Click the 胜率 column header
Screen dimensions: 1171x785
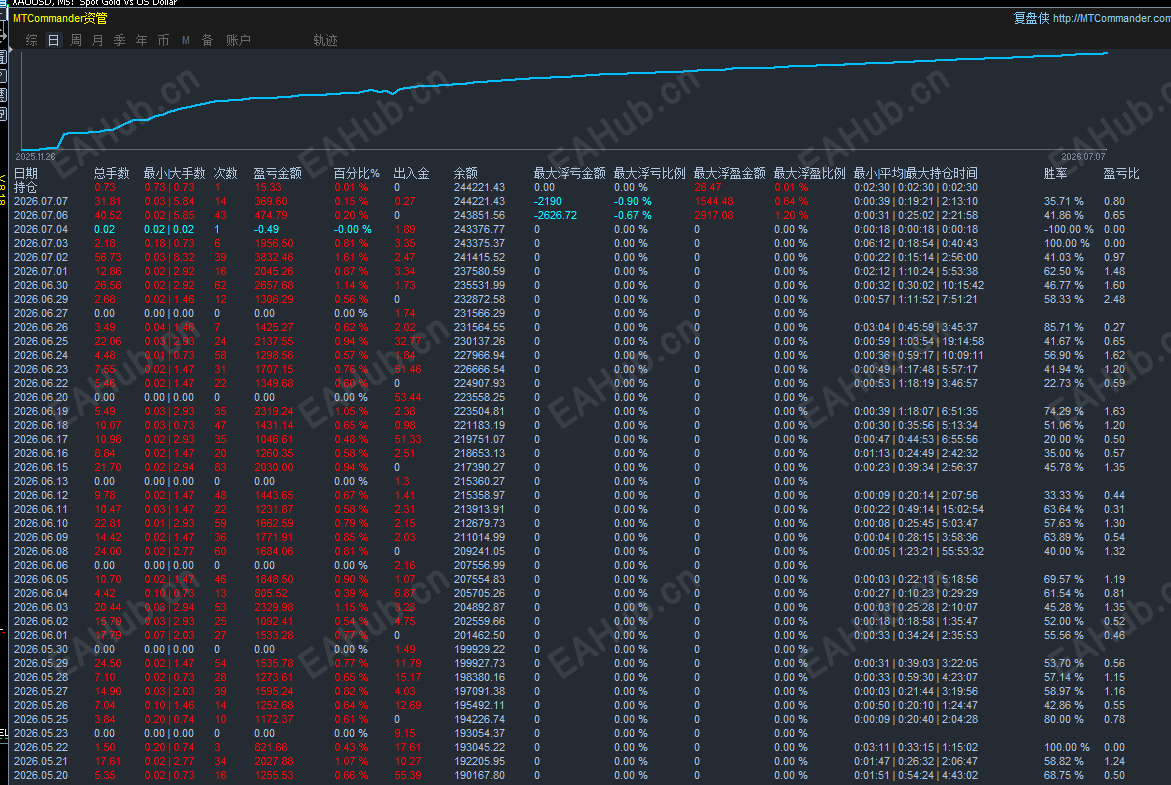pos(1055,173)
